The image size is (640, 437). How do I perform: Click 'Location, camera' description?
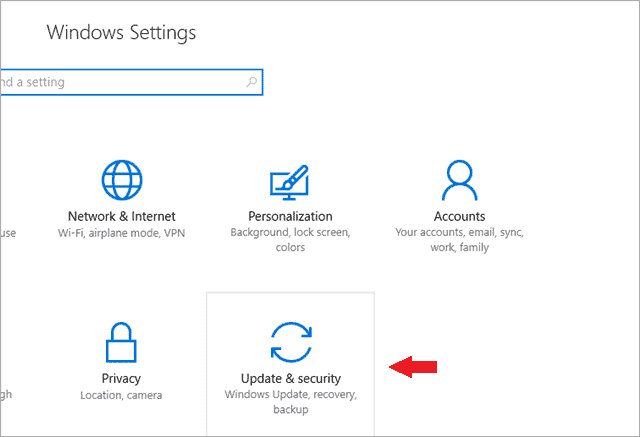pyautogui.click(x=121, y=395)
